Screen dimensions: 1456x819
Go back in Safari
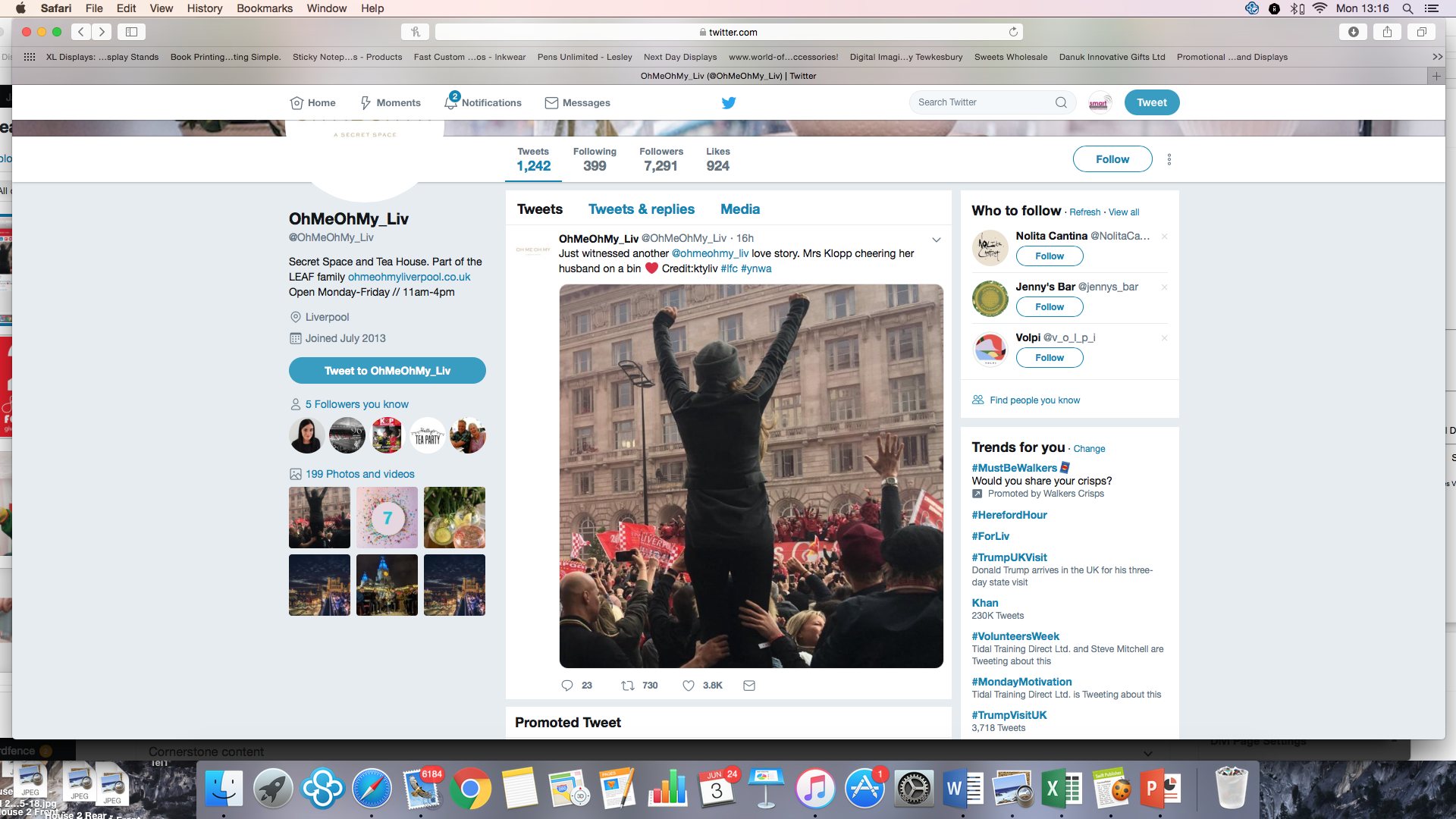tap(81, 32)
